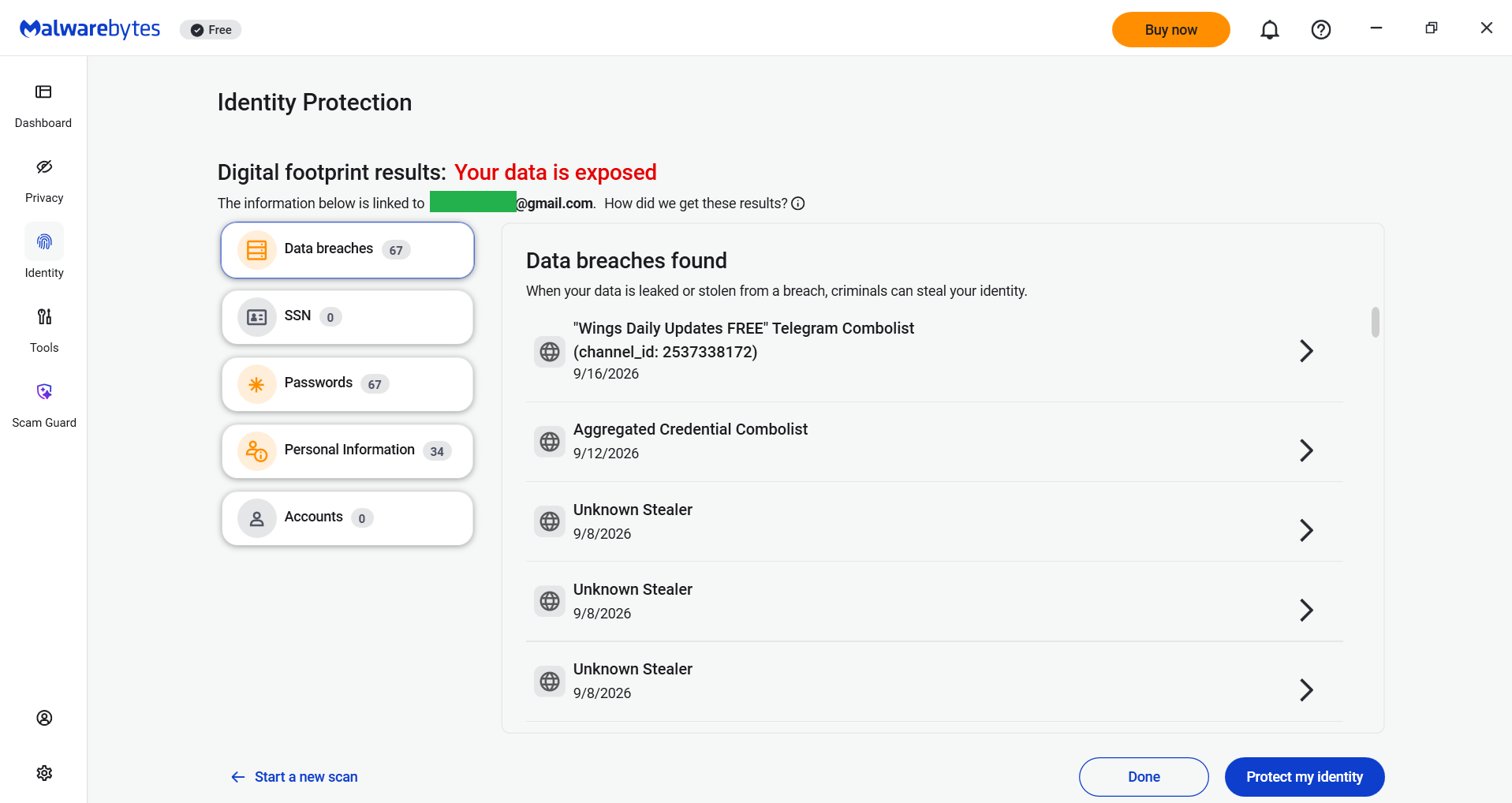
Task: Open the notifications bell
Action: tap(1270, 30)
